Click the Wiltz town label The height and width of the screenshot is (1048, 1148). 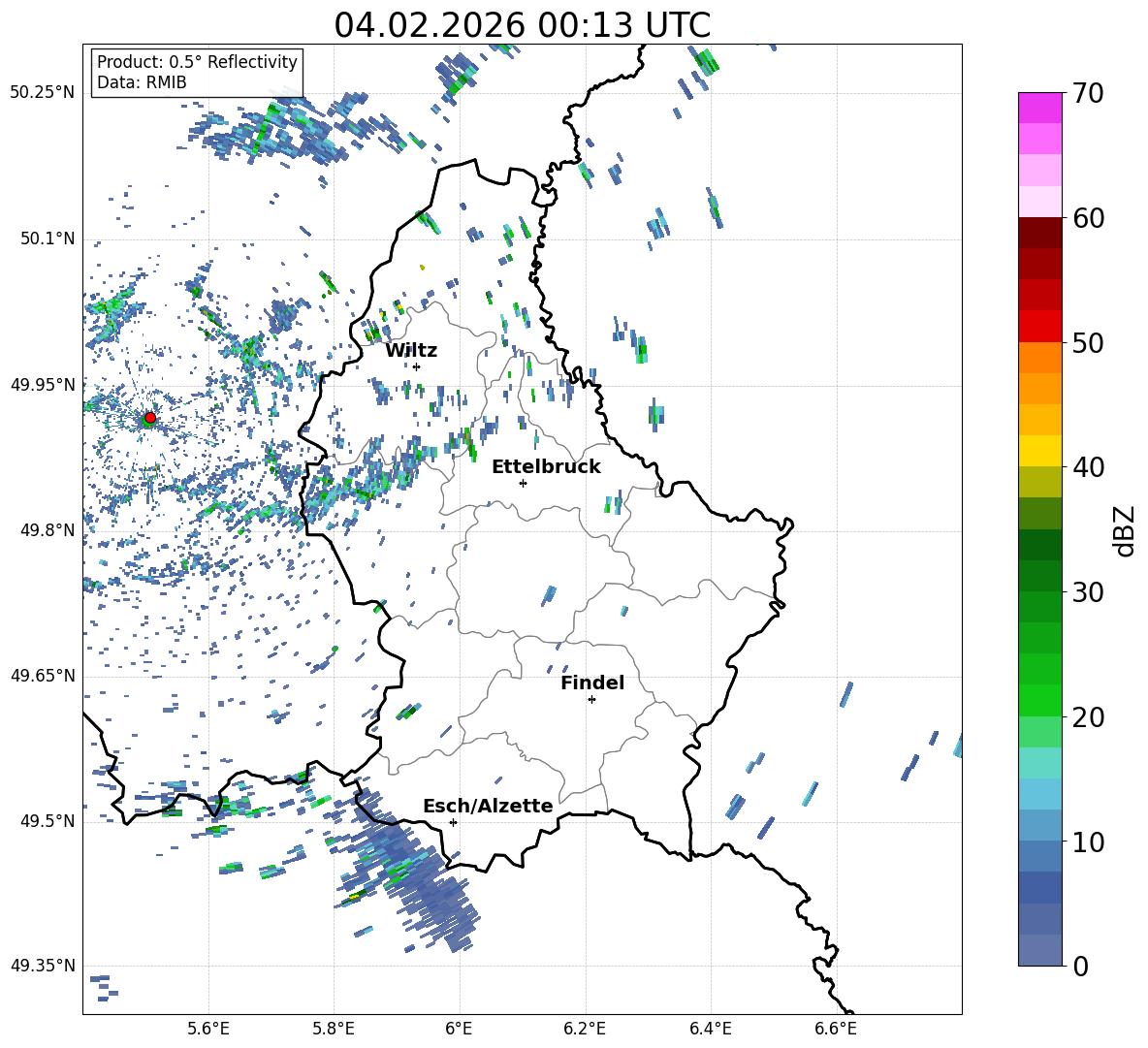point(411,351)
